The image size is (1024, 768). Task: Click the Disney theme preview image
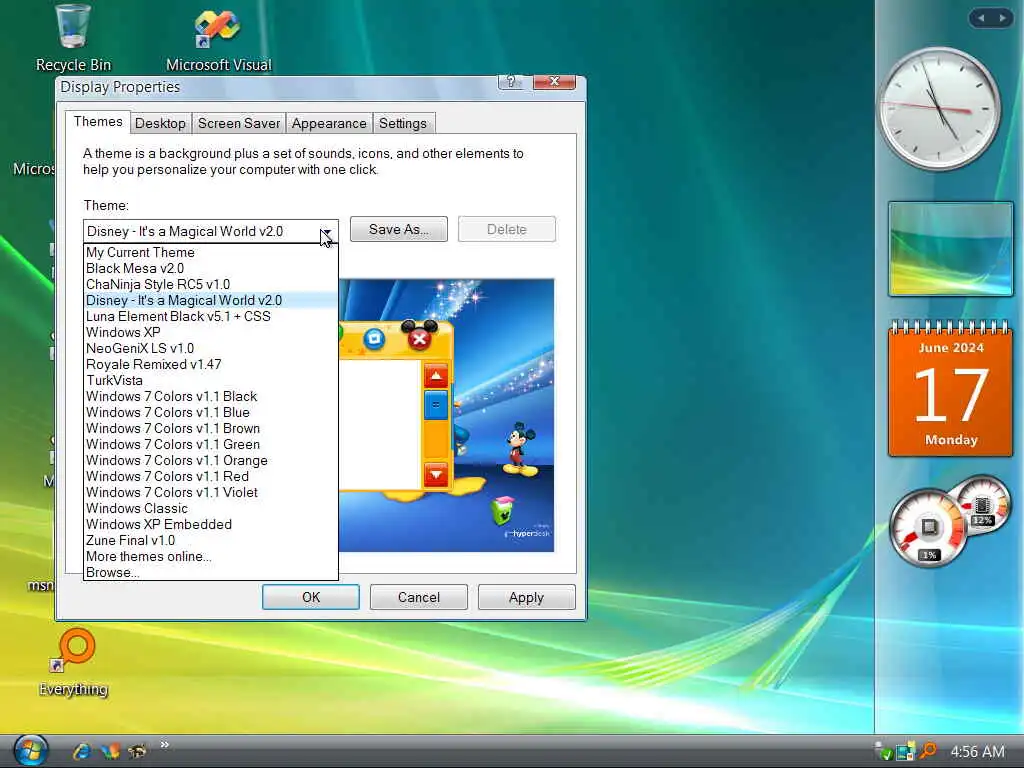coord(446,415)
